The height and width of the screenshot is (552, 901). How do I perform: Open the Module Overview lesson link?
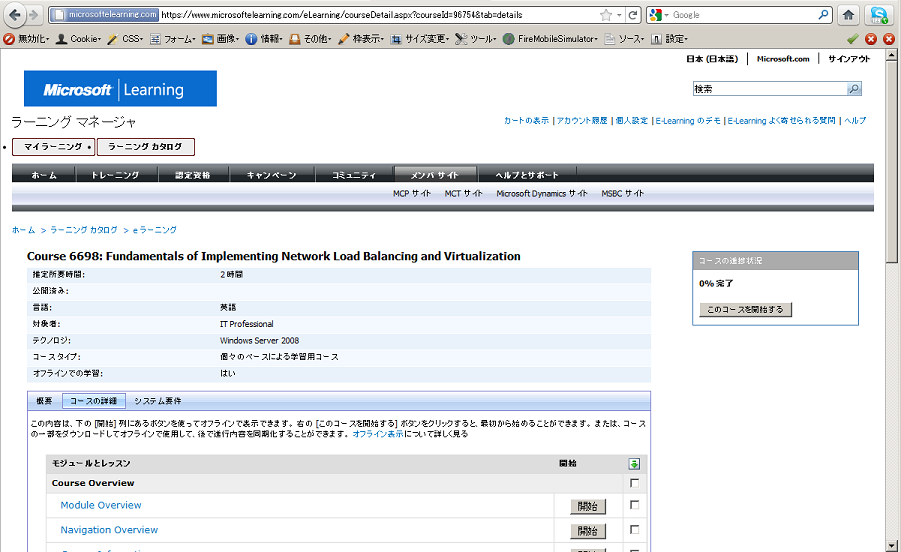click(x=101, y=505)
